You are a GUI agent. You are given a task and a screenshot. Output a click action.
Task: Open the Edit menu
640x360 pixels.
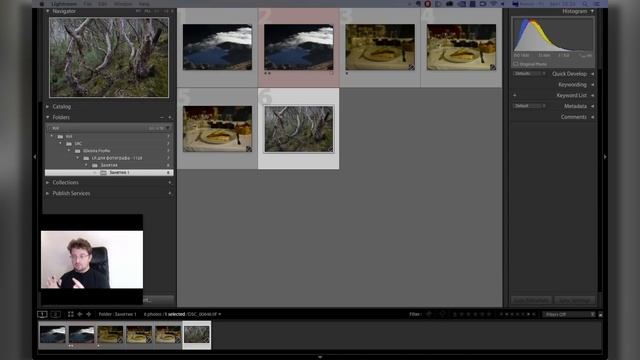103,4
